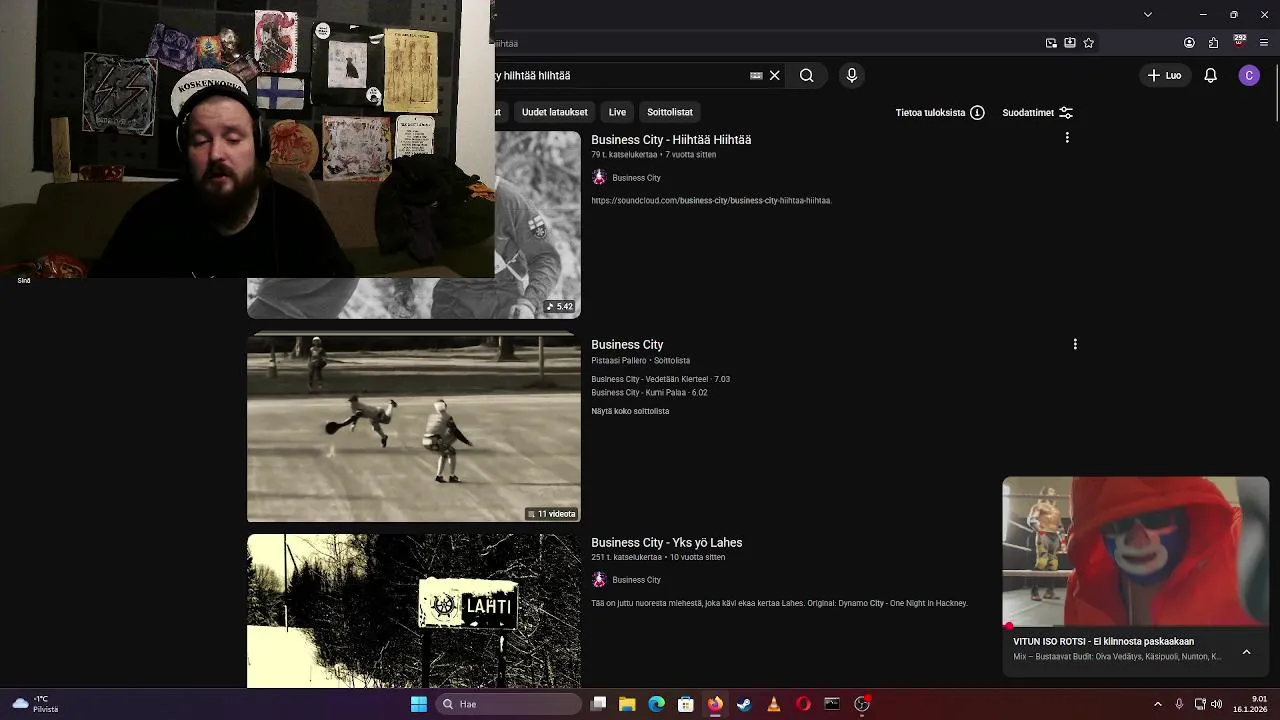Screen dimensions: 1280x720
Task: Open the Firefox hamburger menu
Action: click(1264, 43)
